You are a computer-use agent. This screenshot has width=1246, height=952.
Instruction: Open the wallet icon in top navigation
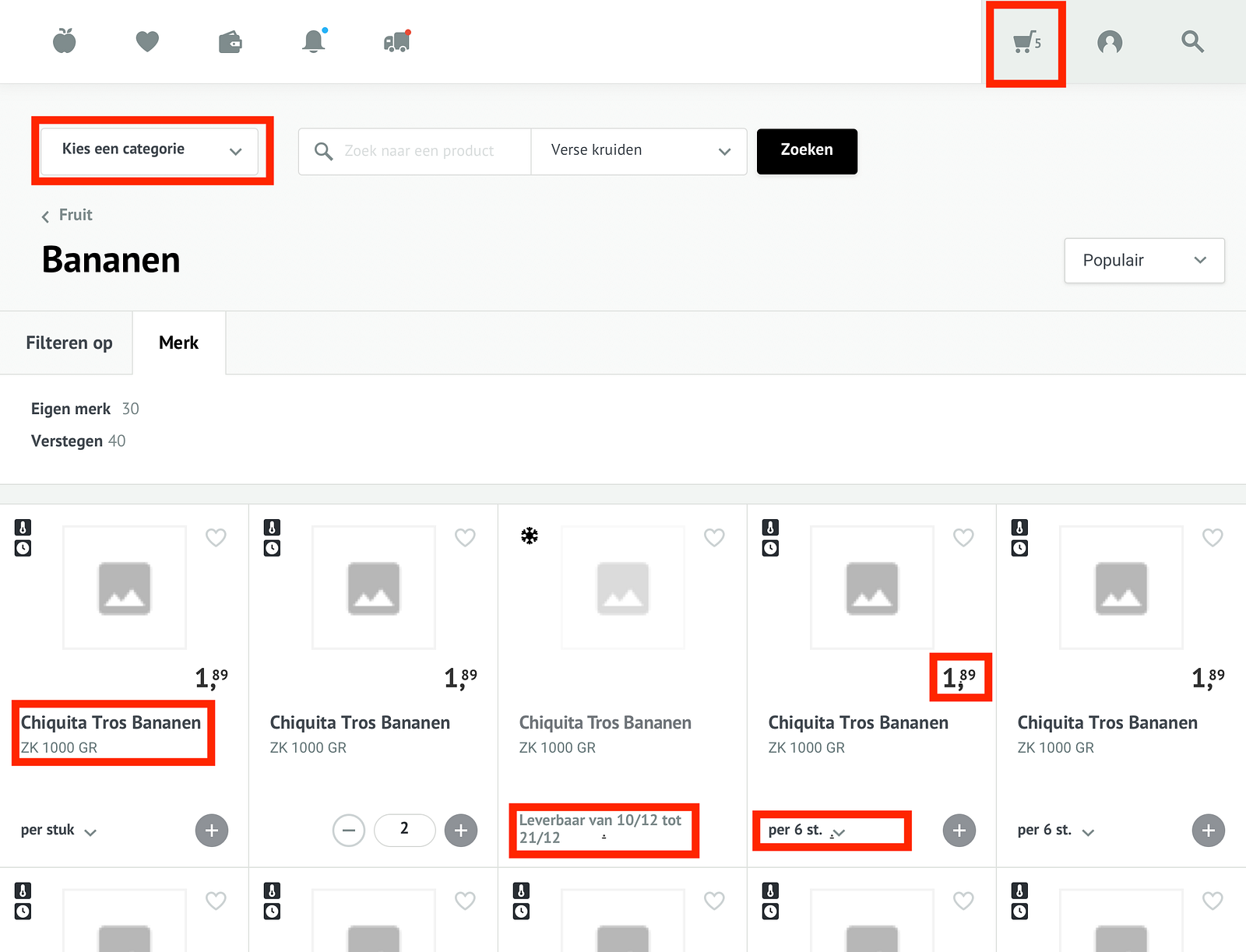231,41
